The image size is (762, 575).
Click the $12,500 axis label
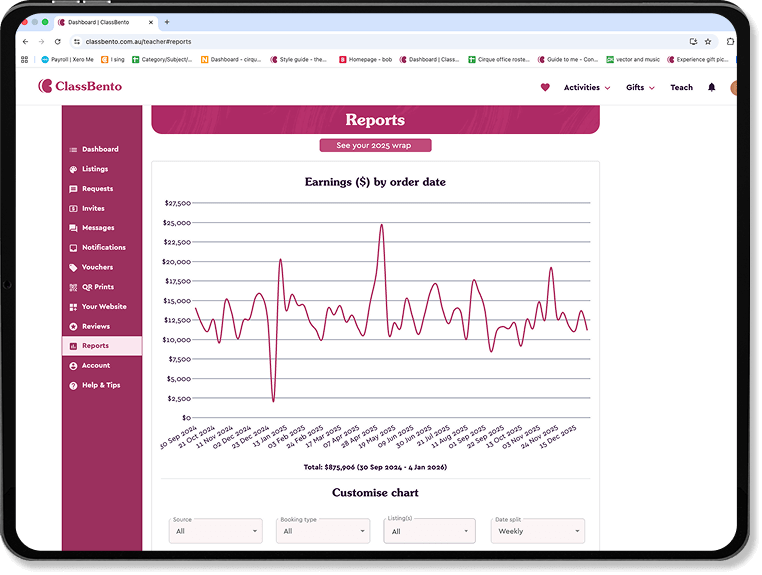(177, 320)
